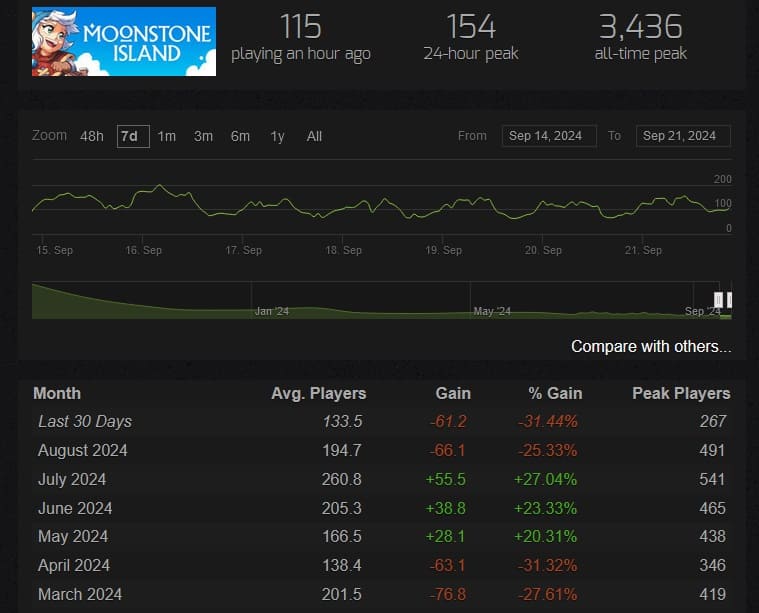The image size is (759, 613).
Task: Select the 1y zoom range
Action: pos(277,136)
